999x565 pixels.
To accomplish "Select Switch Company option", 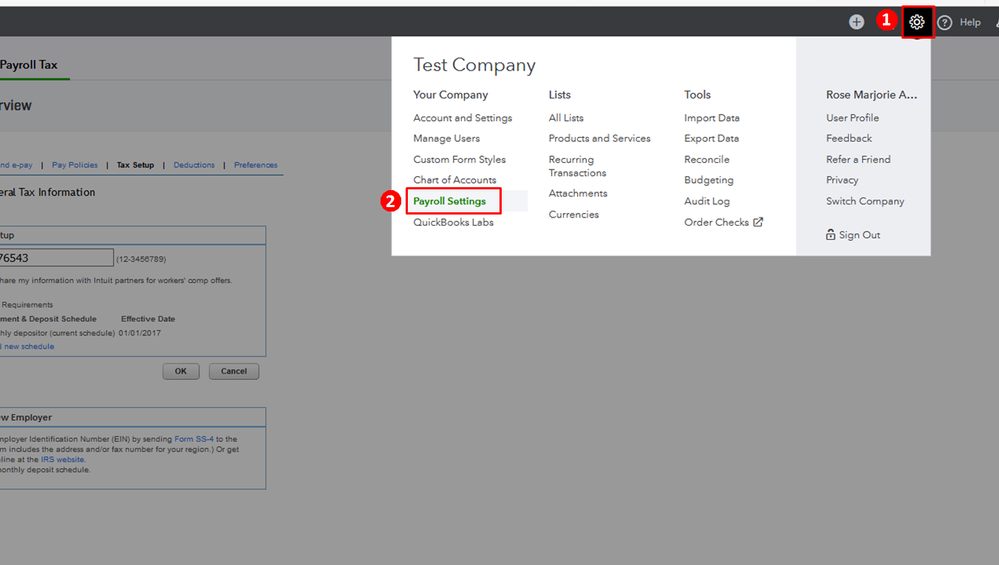I will click(865, 201).
